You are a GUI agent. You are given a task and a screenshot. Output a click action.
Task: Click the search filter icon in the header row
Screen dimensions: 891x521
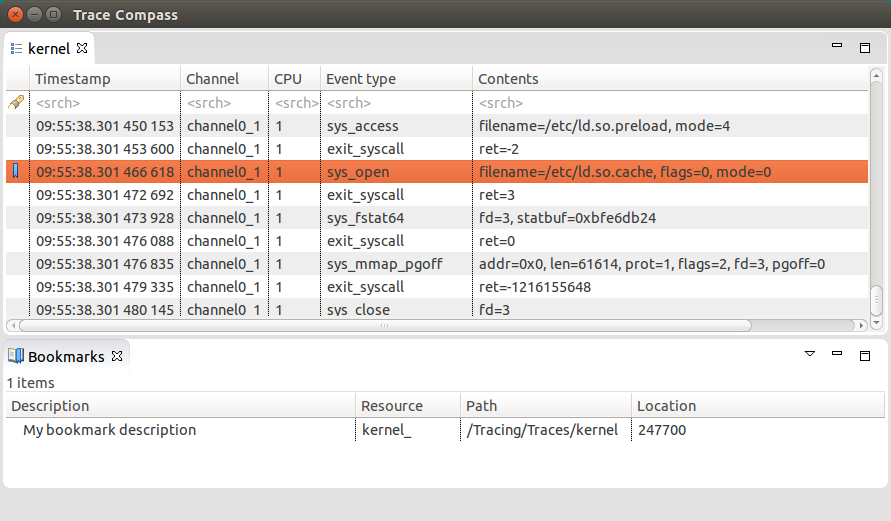pos(15,102)
